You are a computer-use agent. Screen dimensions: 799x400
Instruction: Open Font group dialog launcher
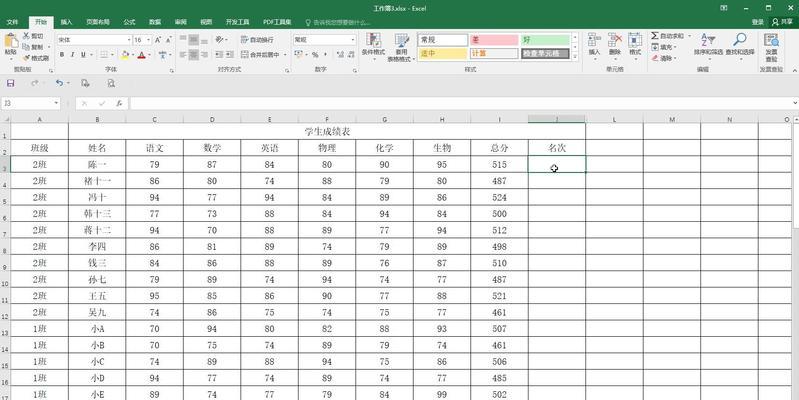172,70
